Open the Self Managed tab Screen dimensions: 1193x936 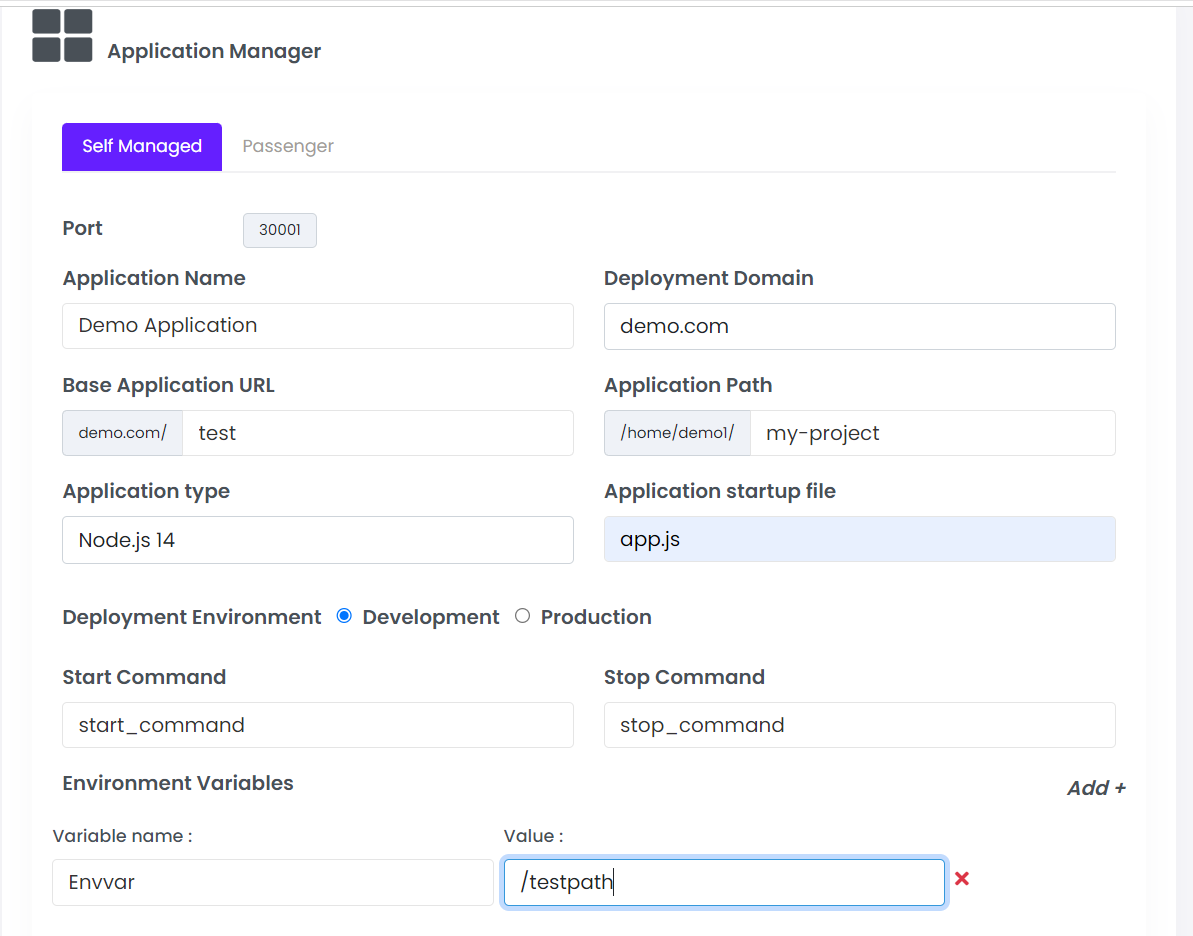click(142, 146)
